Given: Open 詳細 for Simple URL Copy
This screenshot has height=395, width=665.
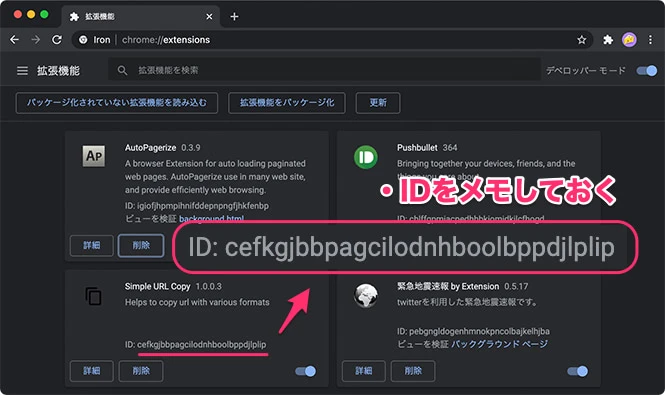Looking at the screenshot, I should coord(92,371).
